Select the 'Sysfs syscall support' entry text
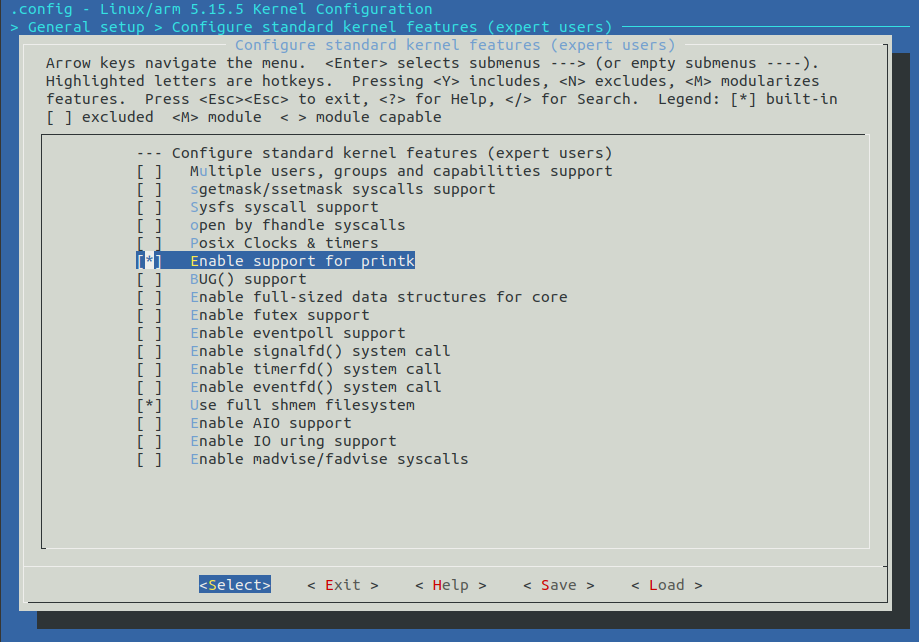The width and height of the screenshot is (919, 642). pos(284,208)
